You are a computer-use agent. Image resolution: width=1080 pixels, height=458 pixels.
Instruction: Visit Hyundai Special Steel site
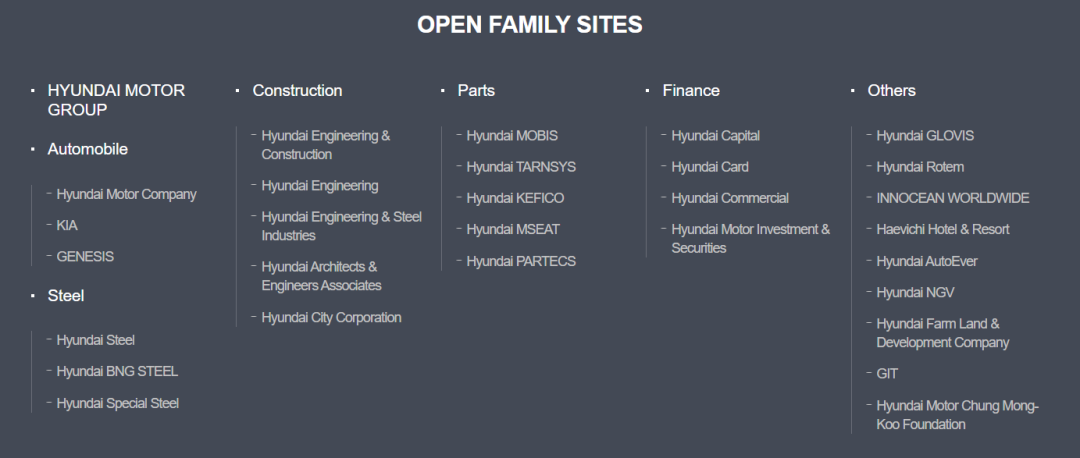coord(118,403)
